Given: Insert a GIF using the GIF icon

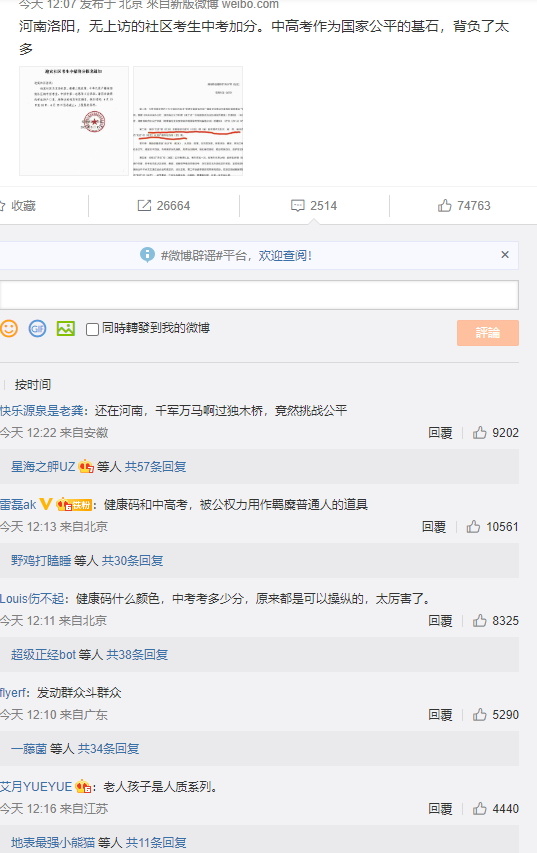Looking at the screenshot, I should [x=37, y=329].
